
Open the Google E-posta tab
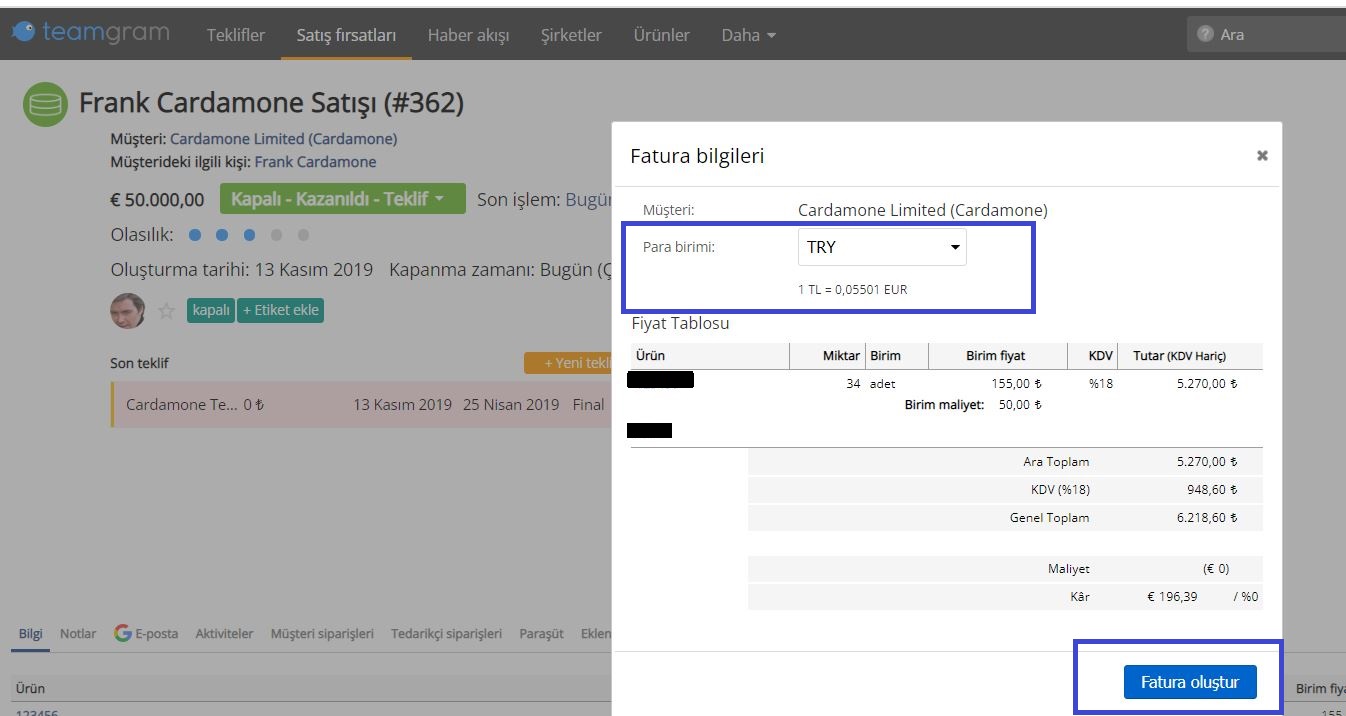pos(146,633)
